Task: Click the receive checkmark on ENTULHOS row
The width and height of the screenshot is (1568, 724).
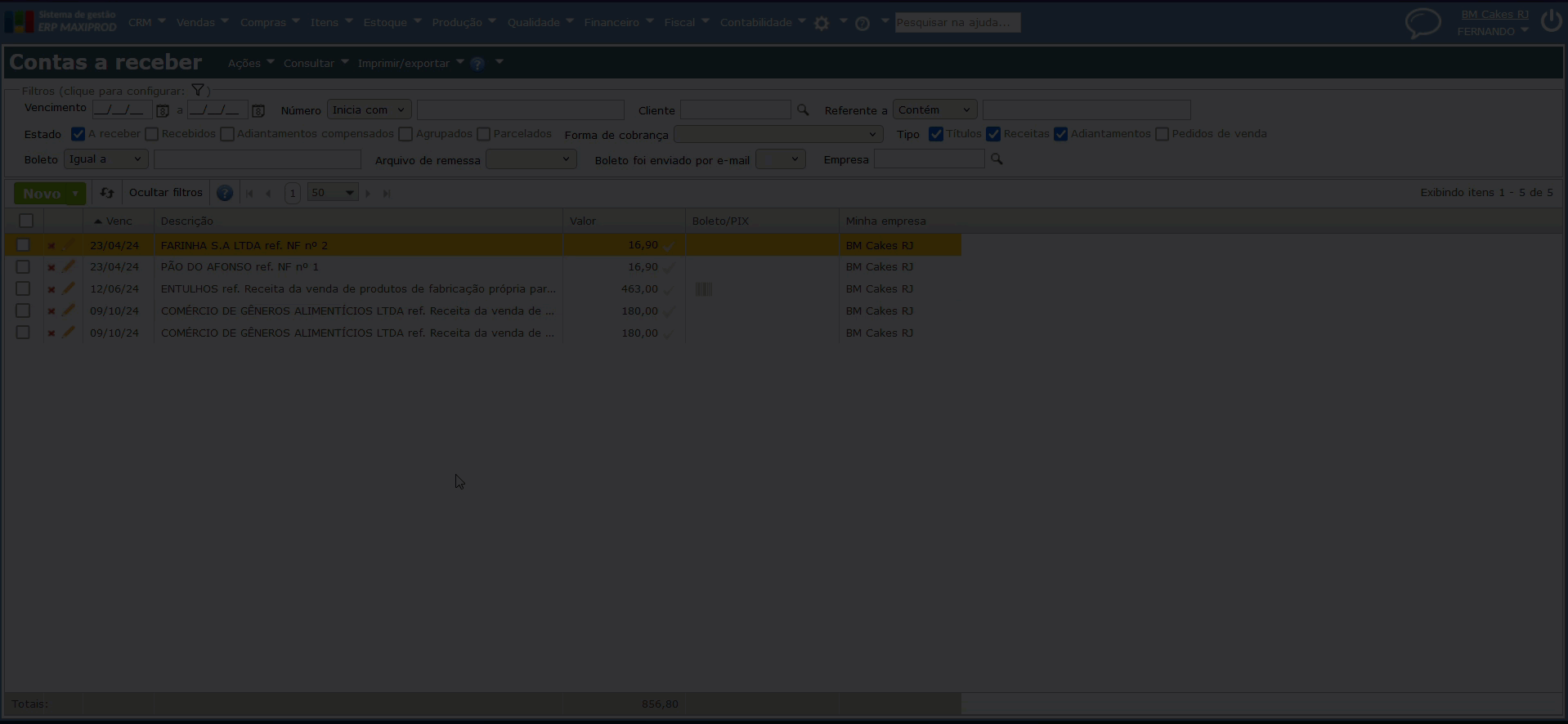Action: coord(670,289)
